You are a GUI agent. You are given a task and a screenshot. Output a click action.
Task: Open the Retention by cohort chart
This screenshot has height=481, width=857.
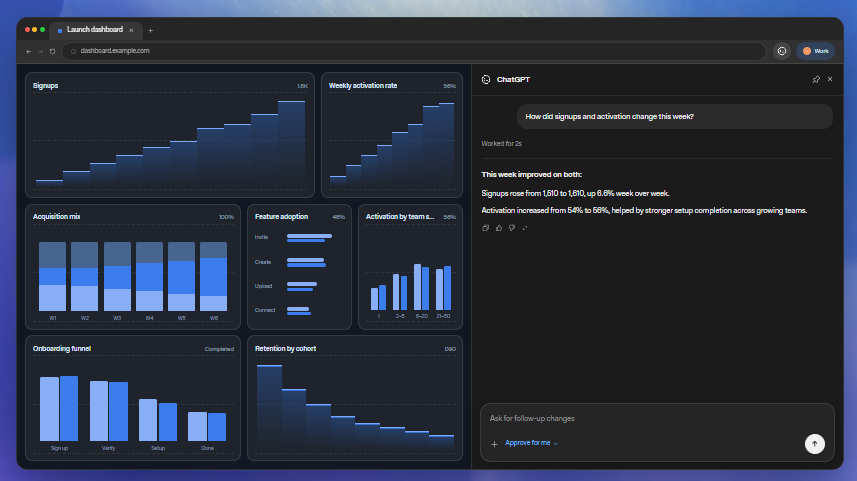pyautogui.click(x=355, y=398)
